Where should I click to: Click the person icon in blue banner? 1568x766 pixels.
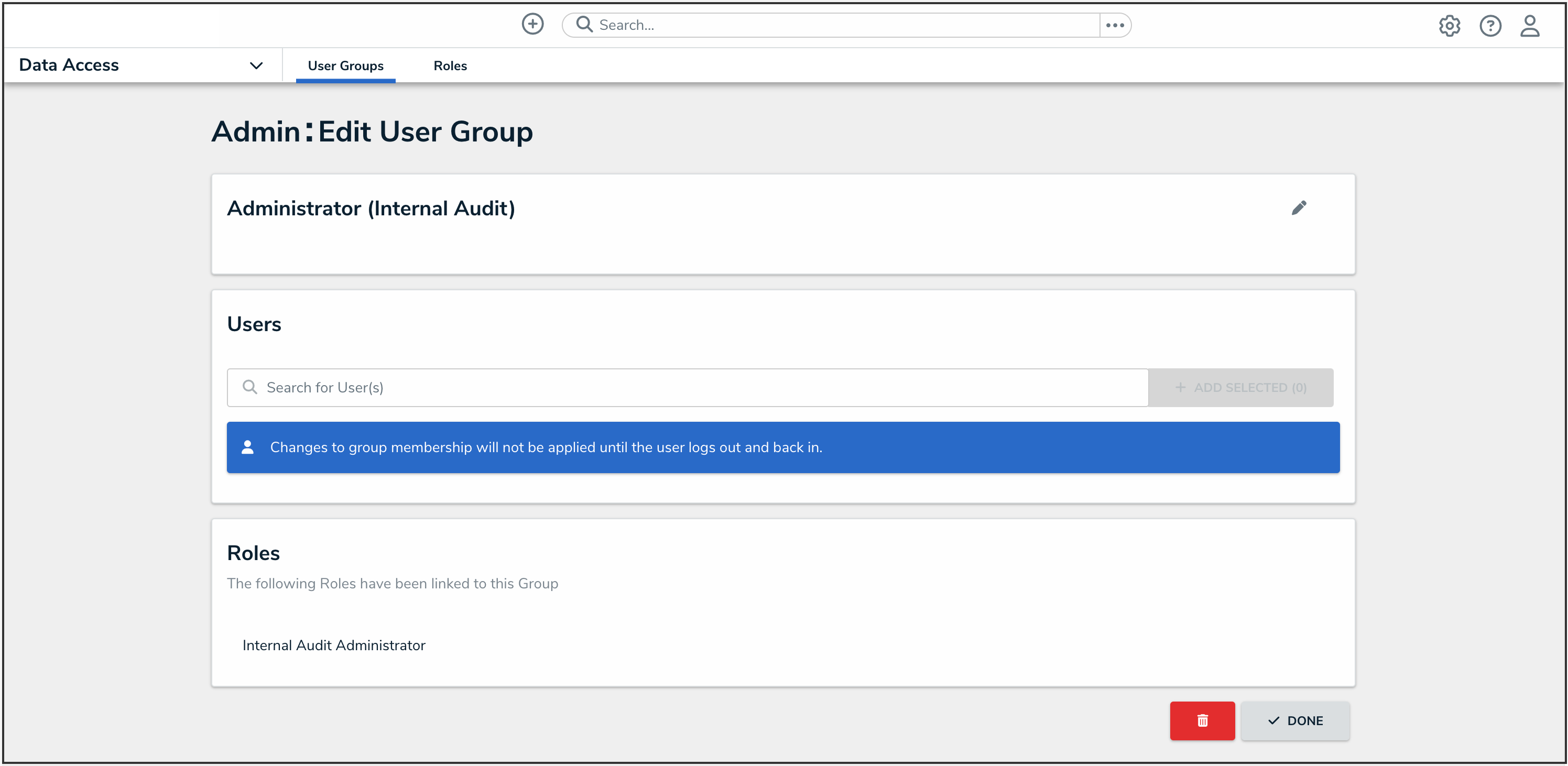tap(248, 447)
